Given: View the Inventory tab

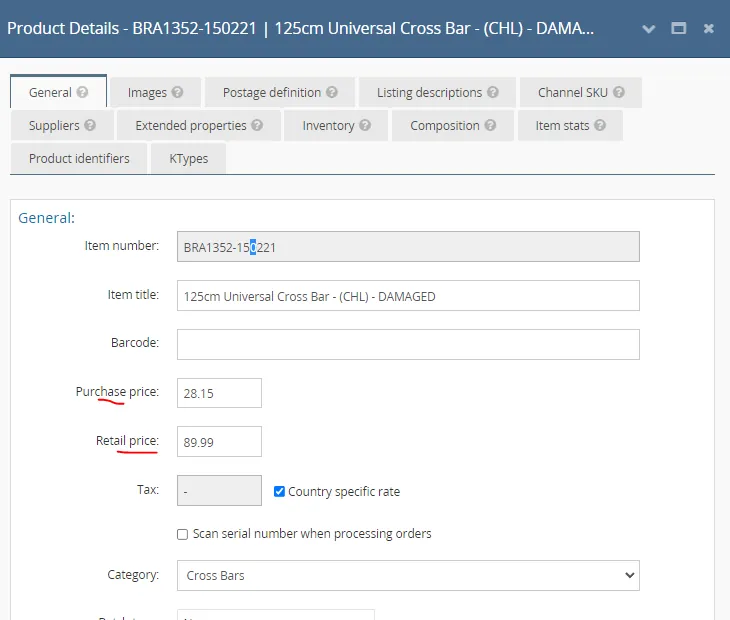Looking at the screenshot, I should pos(336,125).
